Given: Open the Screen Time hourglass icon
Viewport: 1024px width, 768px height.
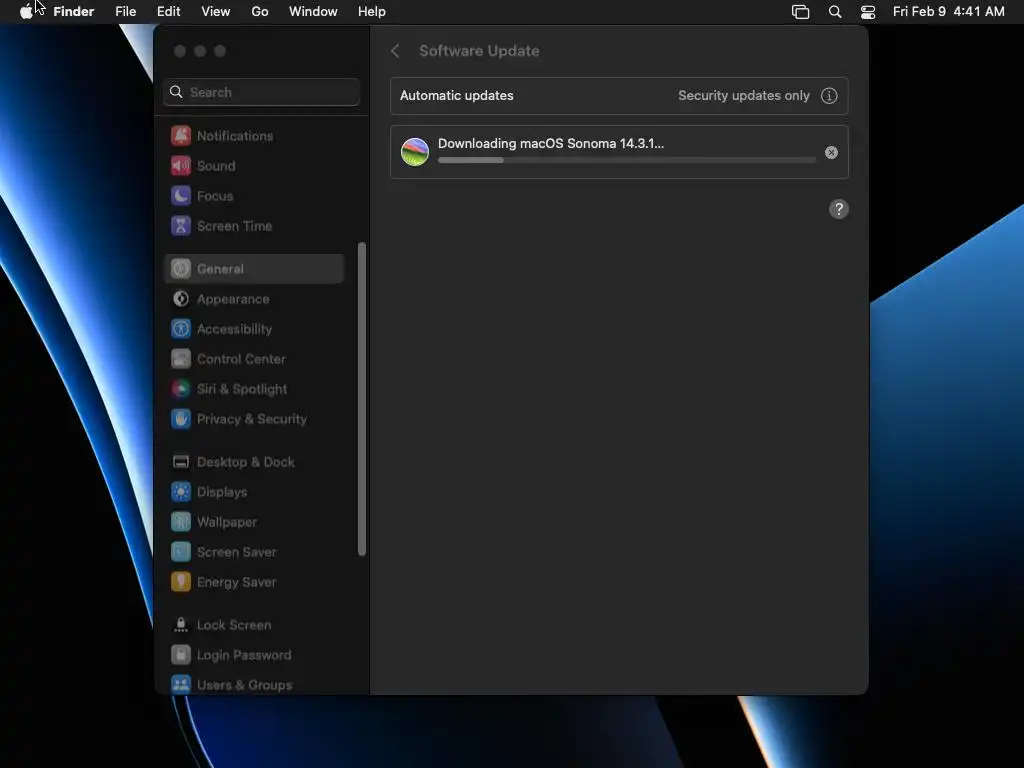Looking at the screenshot, I should pos(181,226).
